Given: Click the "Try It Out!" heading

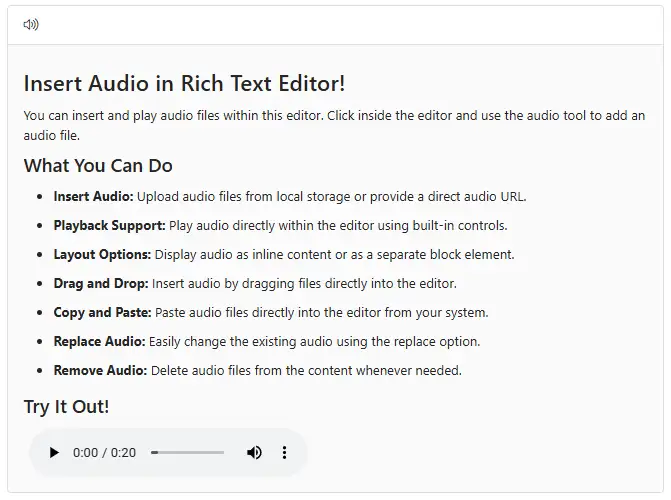Looking at the screenshot, I should point(66,406).
